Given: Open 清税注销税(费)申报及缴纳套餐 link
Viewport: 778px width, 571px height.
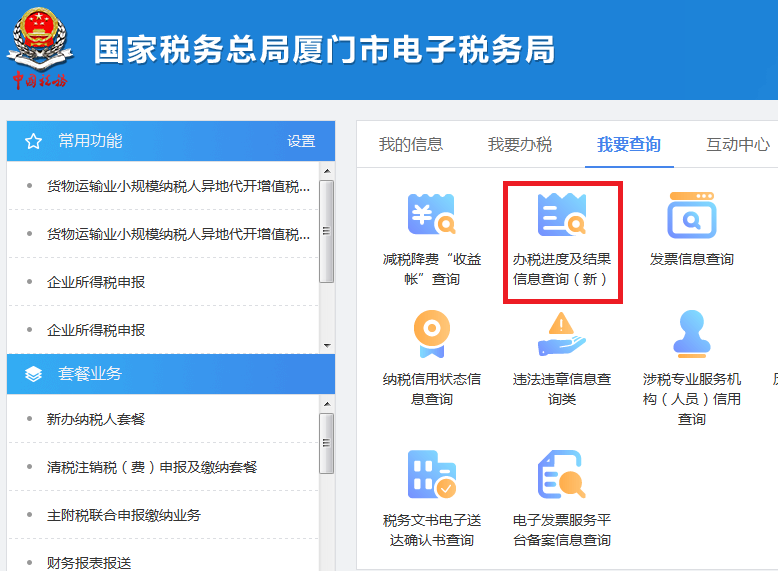Looking at the screenshot, I should [x=152, y=467].
